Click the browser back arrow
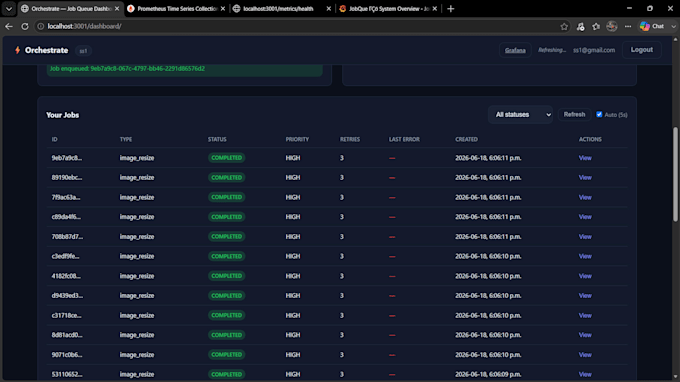 [x=9, y=26]
